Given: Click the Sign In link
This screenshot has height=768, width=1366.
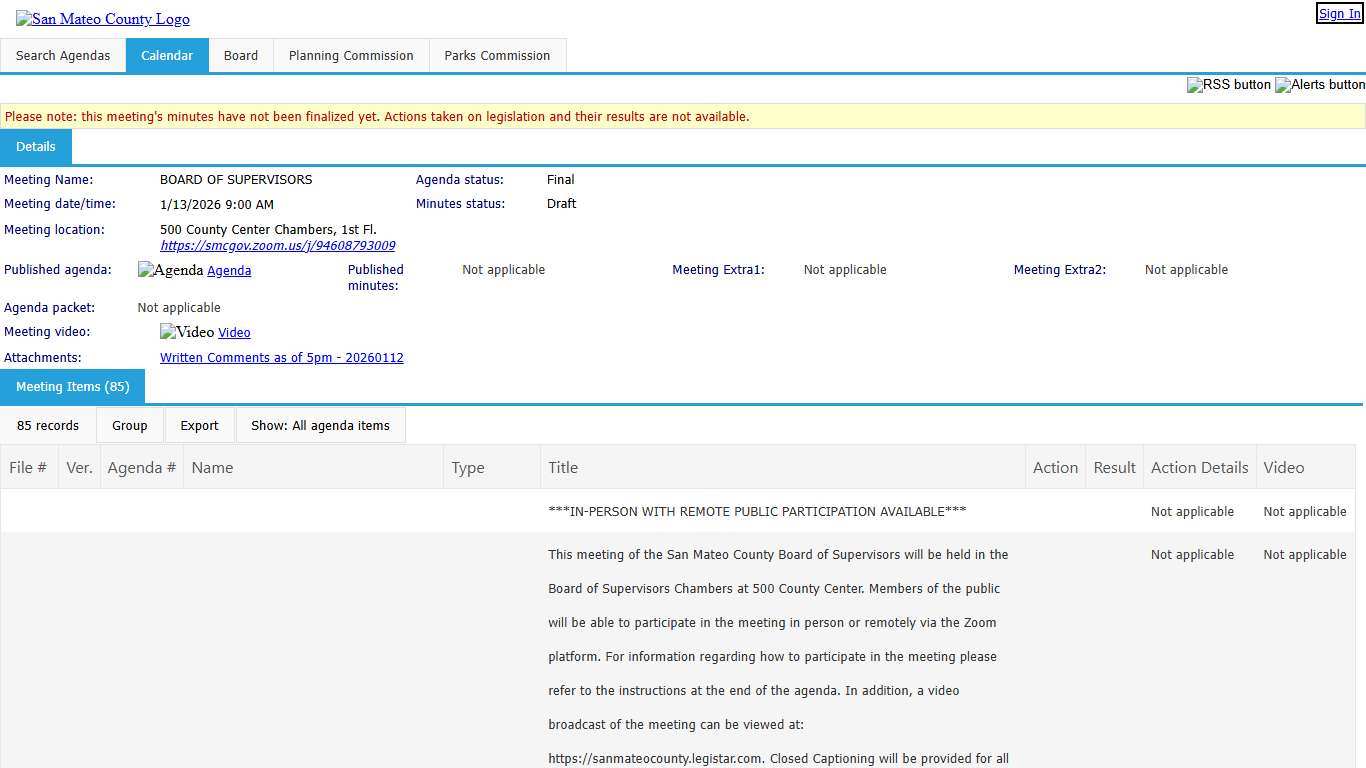Looking at the screenshot, I should coord(1339,14).
